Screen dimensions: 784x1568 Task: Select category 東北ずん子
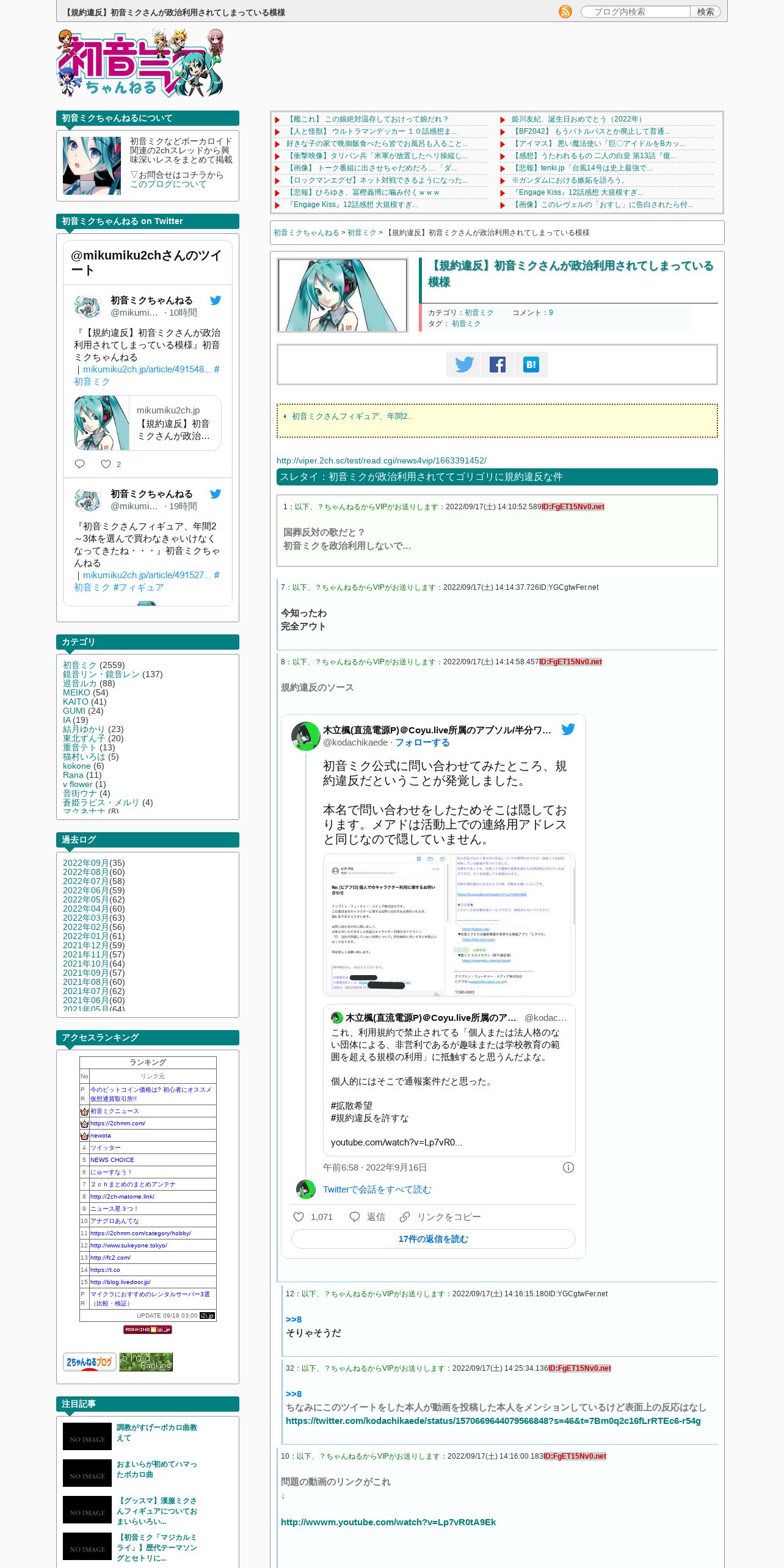(84, 738)
